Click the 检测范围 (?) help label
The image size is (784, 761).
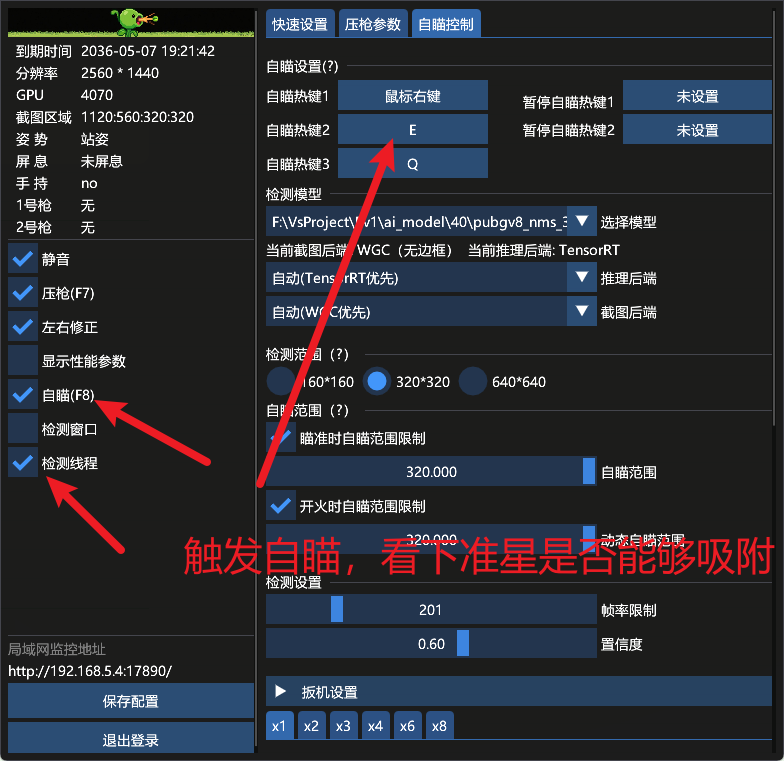coord(307,354)
